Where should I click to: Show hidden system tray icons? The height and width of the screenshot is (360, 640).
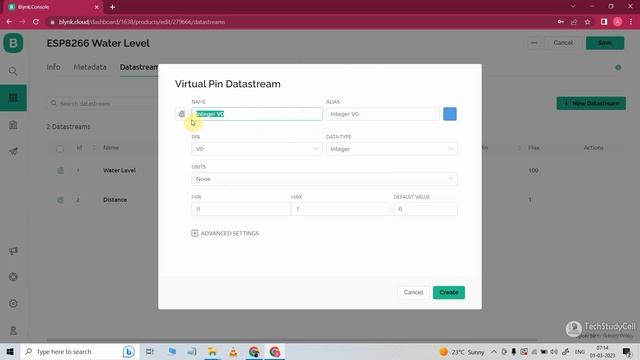[494, 351]
